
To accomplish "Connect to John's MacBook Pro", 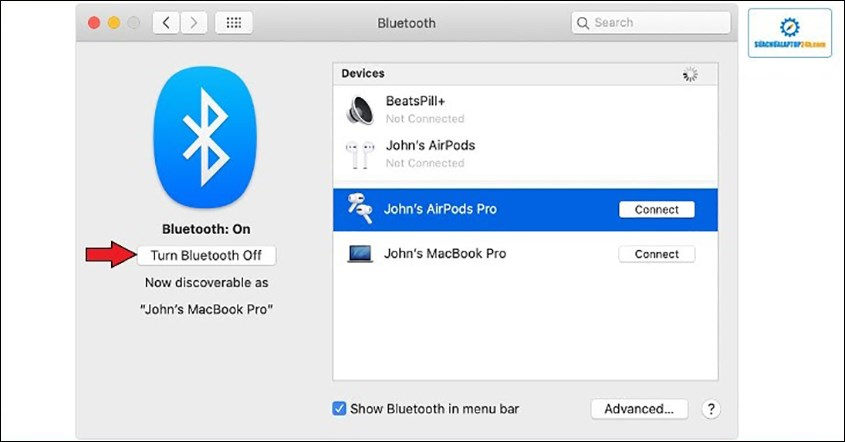I will click(x=656, y=254).
